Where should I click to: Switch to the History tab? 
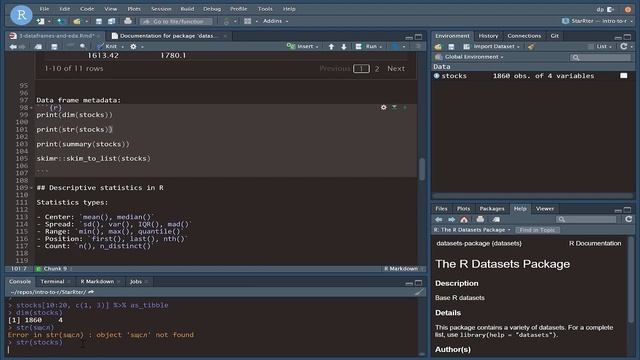point(488,36)
